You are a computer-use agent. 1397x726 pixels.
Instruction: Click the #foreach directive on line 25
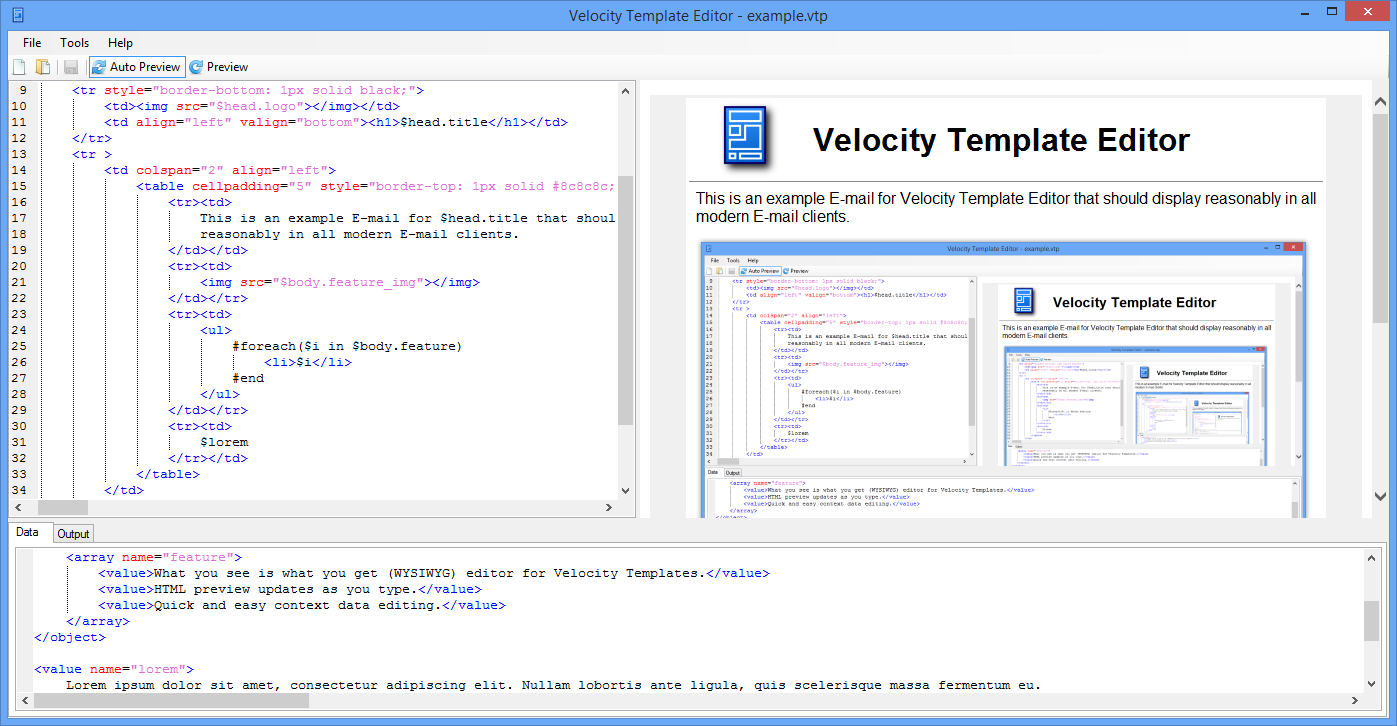click(x=347, y=346)
